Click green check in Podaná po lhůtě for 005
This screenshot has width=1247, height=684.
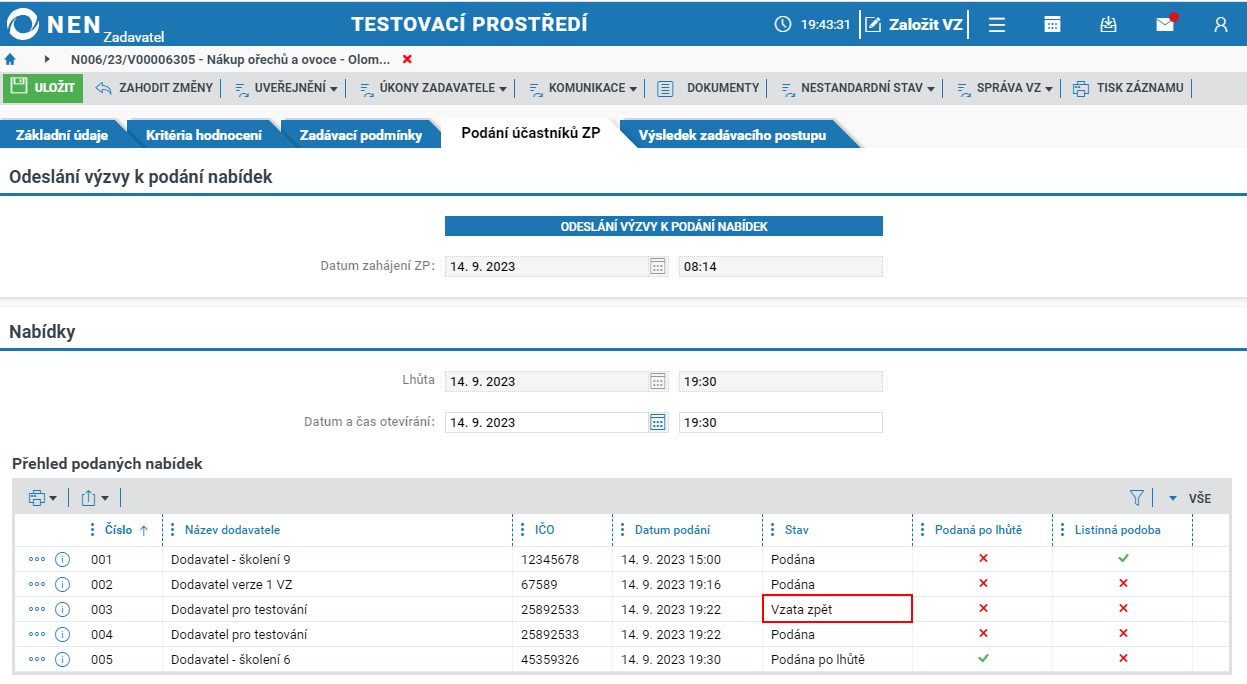pyautogui.click(x=983, y=658)
